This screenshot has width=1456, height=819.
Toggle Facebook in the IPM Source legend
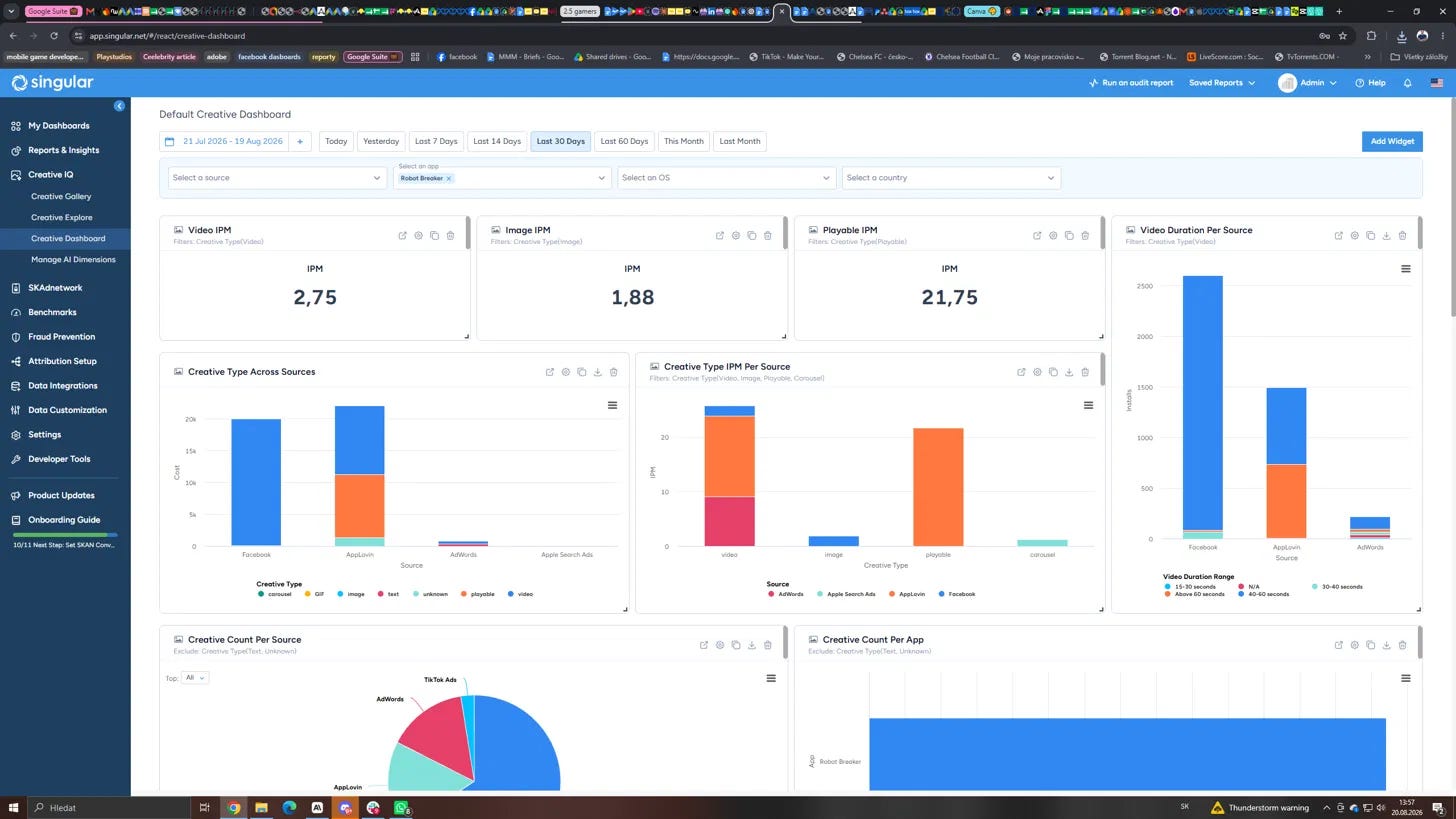957,594
